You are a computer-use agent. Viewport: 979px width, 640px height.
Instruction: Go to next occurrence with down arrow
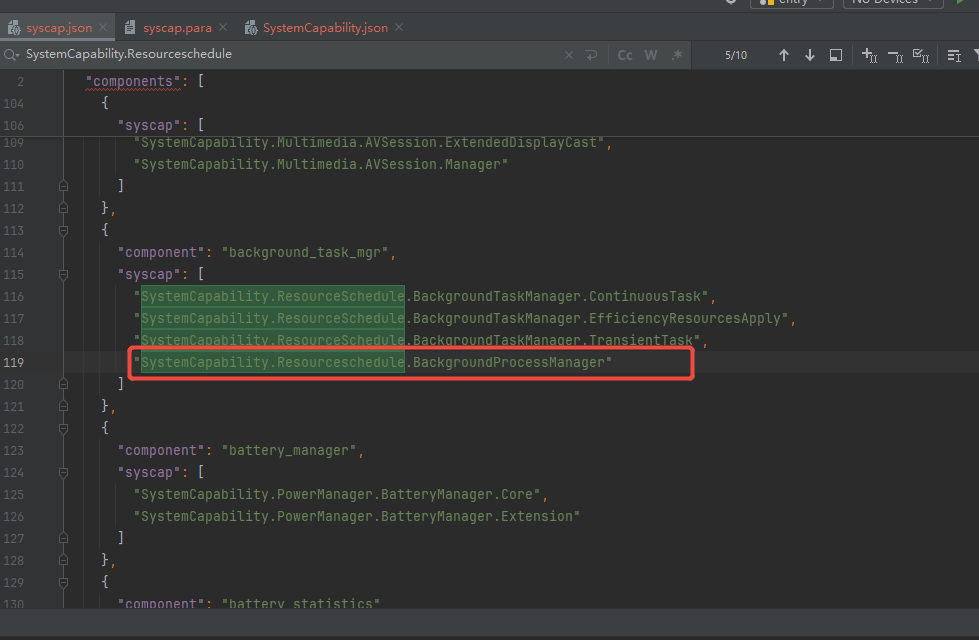coord(810,55)
